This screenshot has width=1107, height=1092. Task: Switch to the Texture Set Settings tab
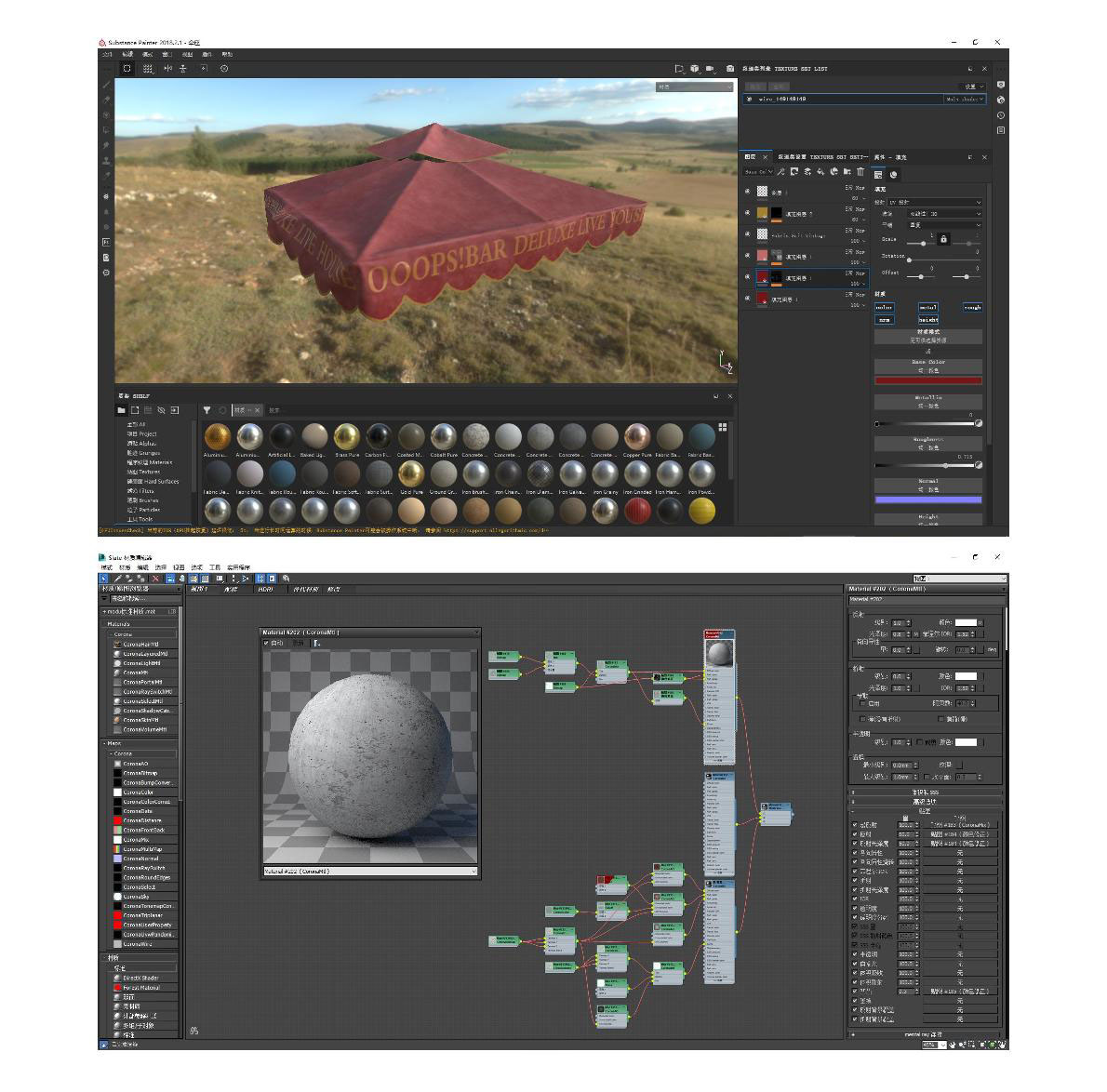pyautogui.click(x=821, y=156)
